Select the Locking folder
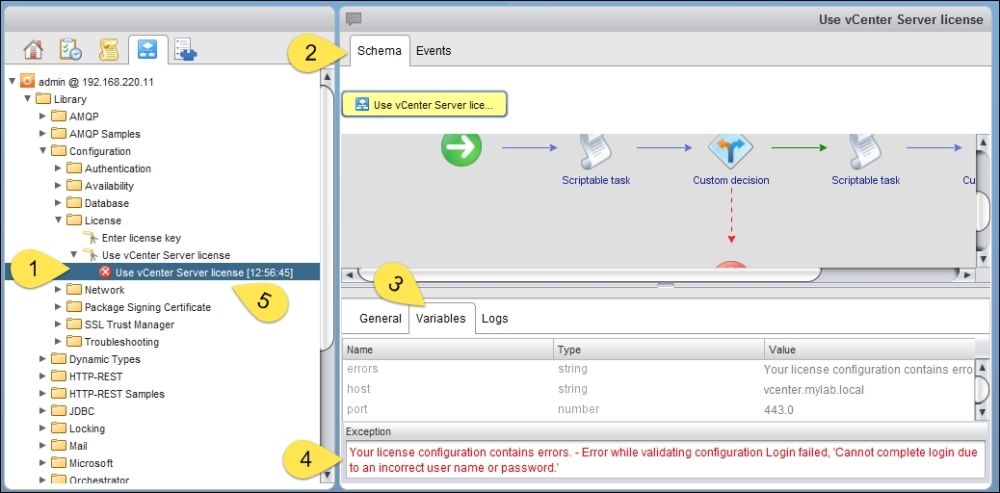The height and width of the screenshot is (493, 1000). coord(87,429)
